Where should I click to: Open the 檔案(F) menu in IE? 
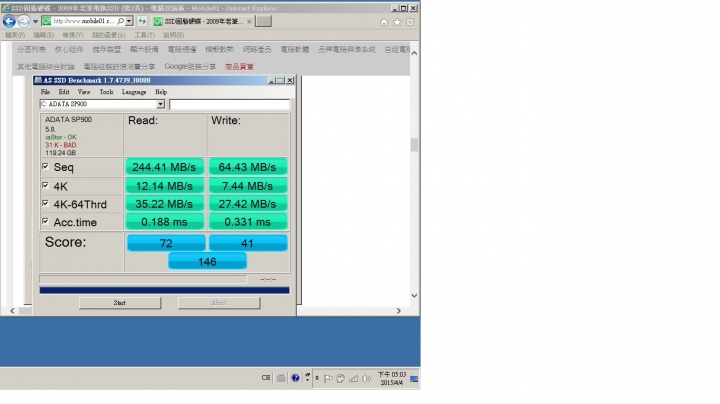tap(15, 35)
